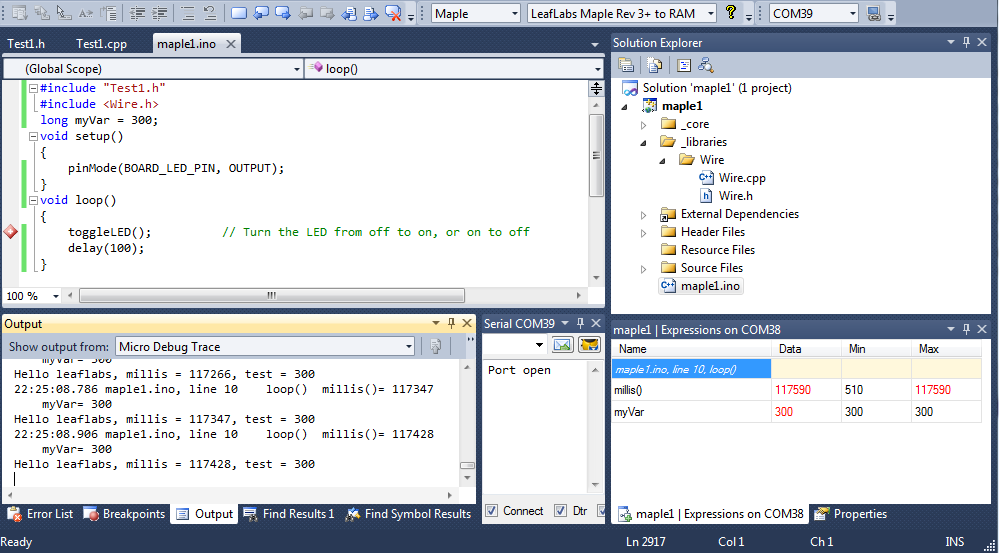Click the uncomment lines icon
This screenshot has height=553, width=999.
(210, 12)
